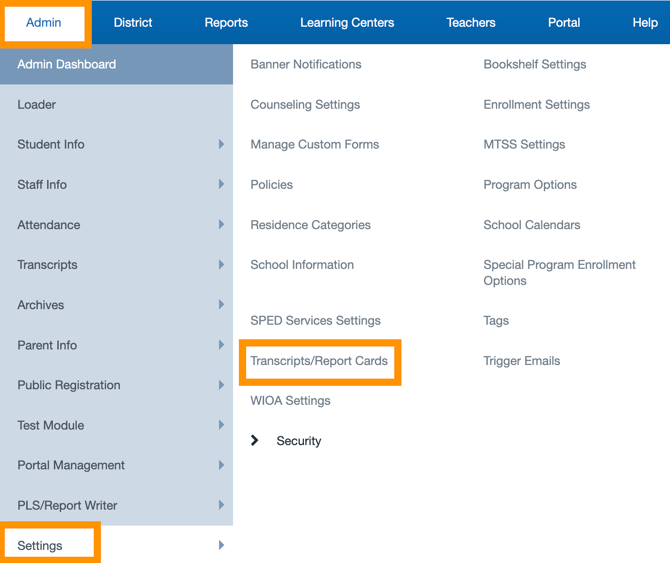670x563 pixels.
Task: Click the Portal Management arrow icon
Action: pyautogui.click(x=221, y=465)
